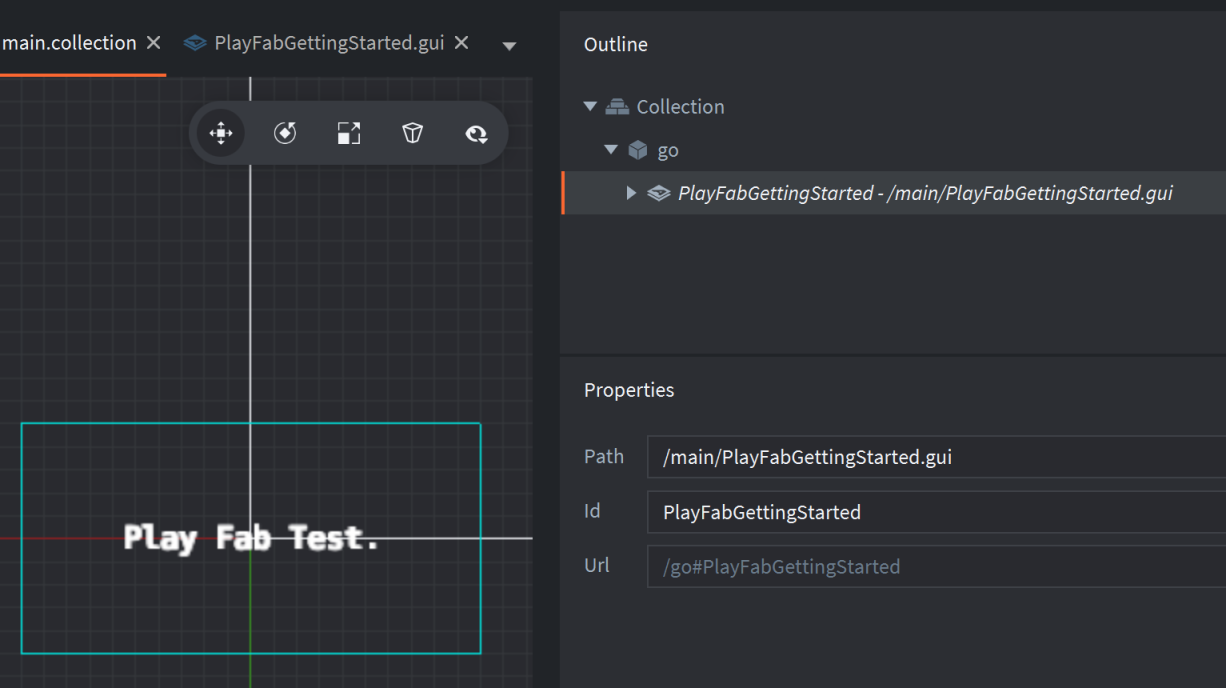
Task: Click the cube icon beside the go object
Action: coord(638,149)
